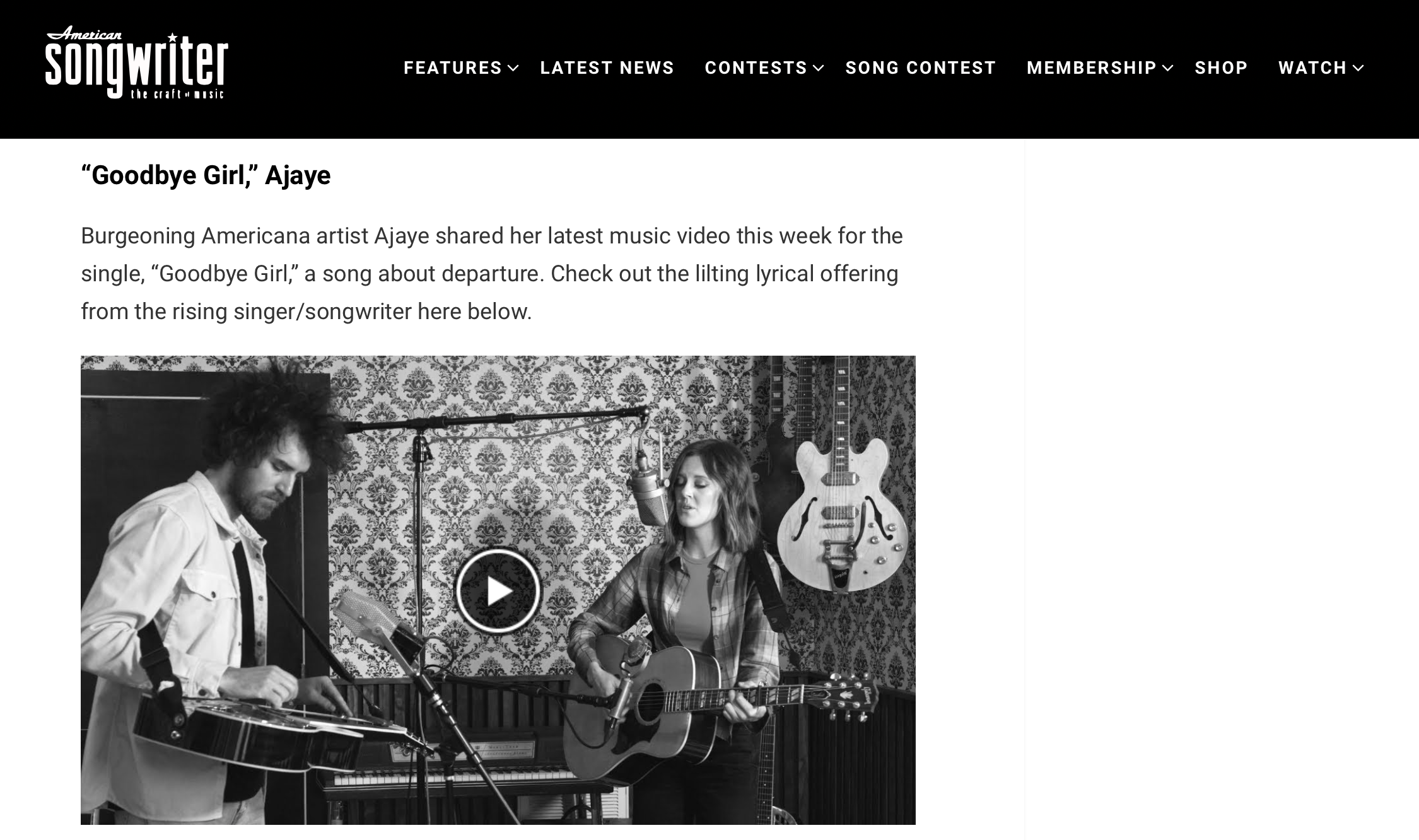Play the Goodbye Girl video
The height and width of the screenshot is (840, 1419).
[498, 590]
